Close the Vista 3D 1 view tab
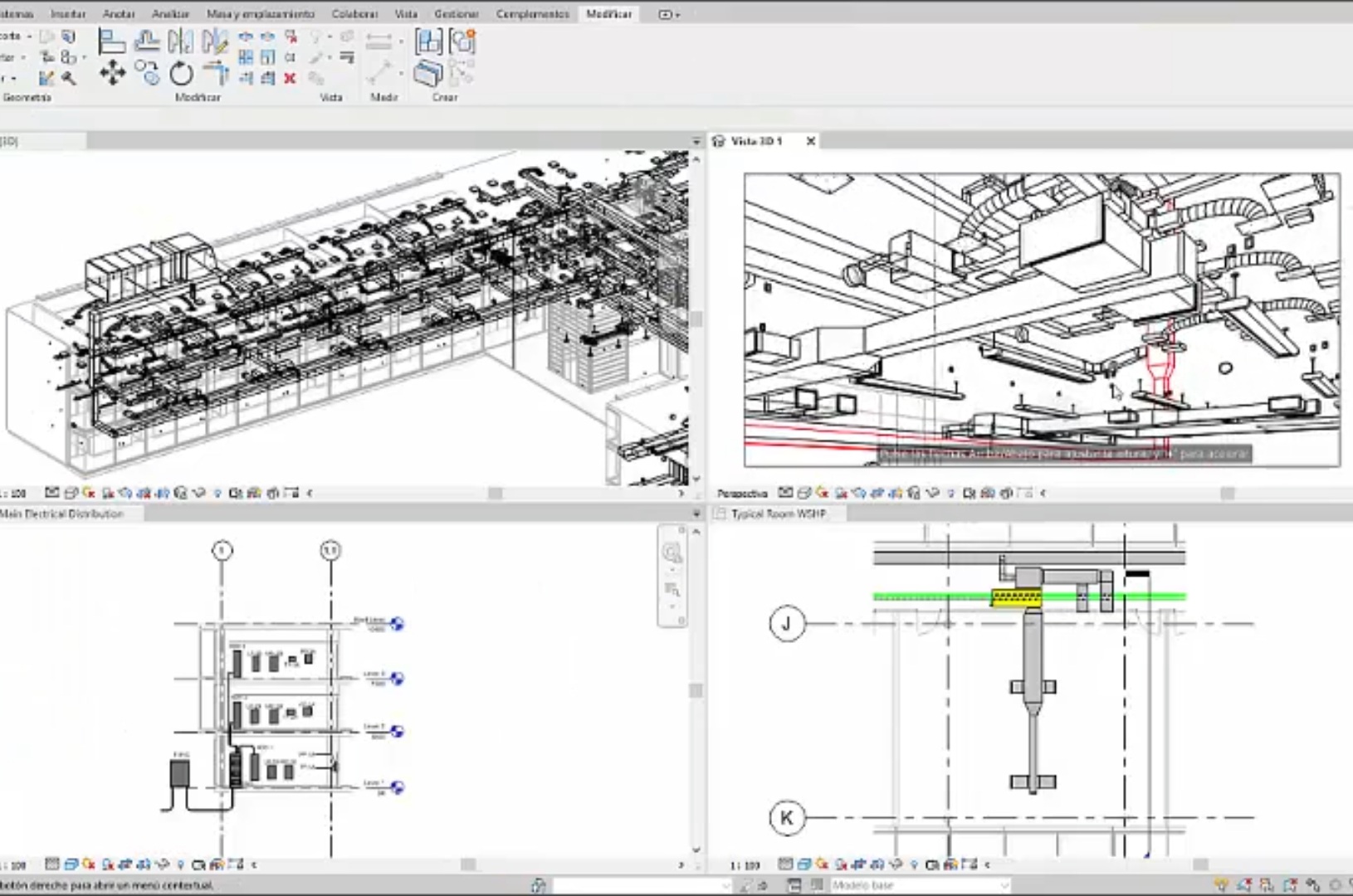 click(x=811, y=141)
